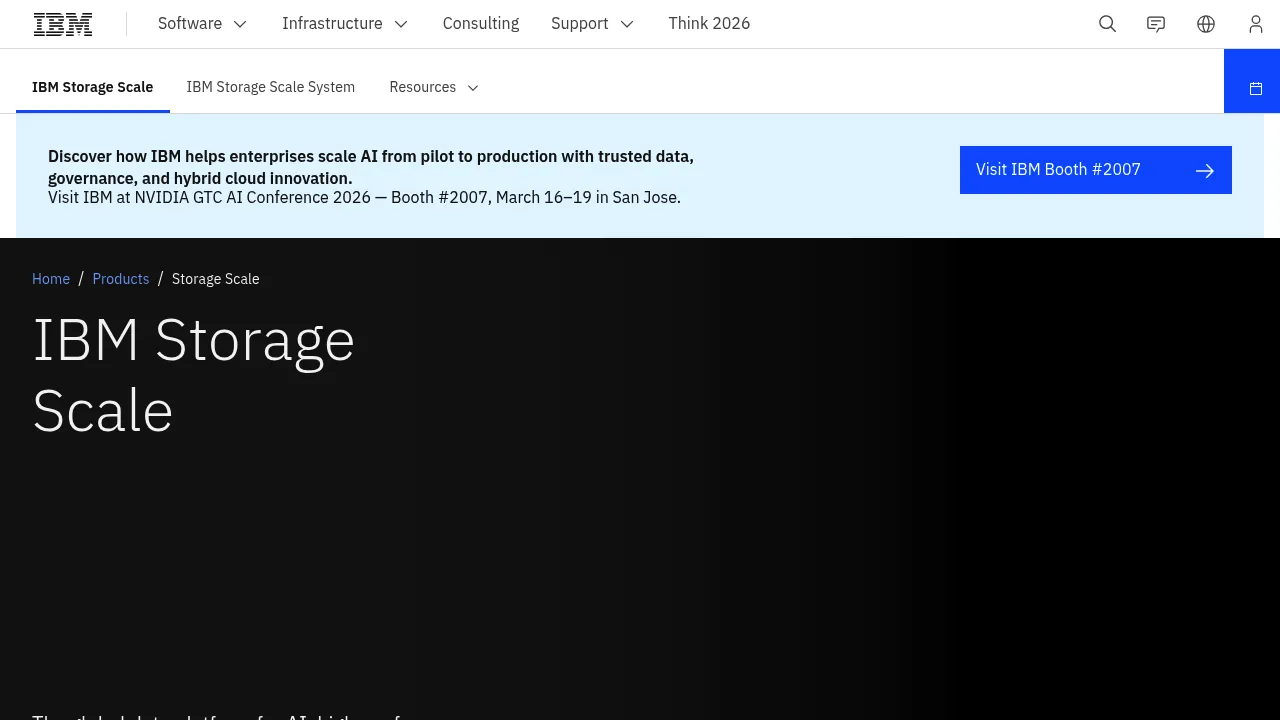This screenshot has height=720, width=1280.
Task: Click the Storage Scale breadcrumb text
Action: tap(216, 279)
